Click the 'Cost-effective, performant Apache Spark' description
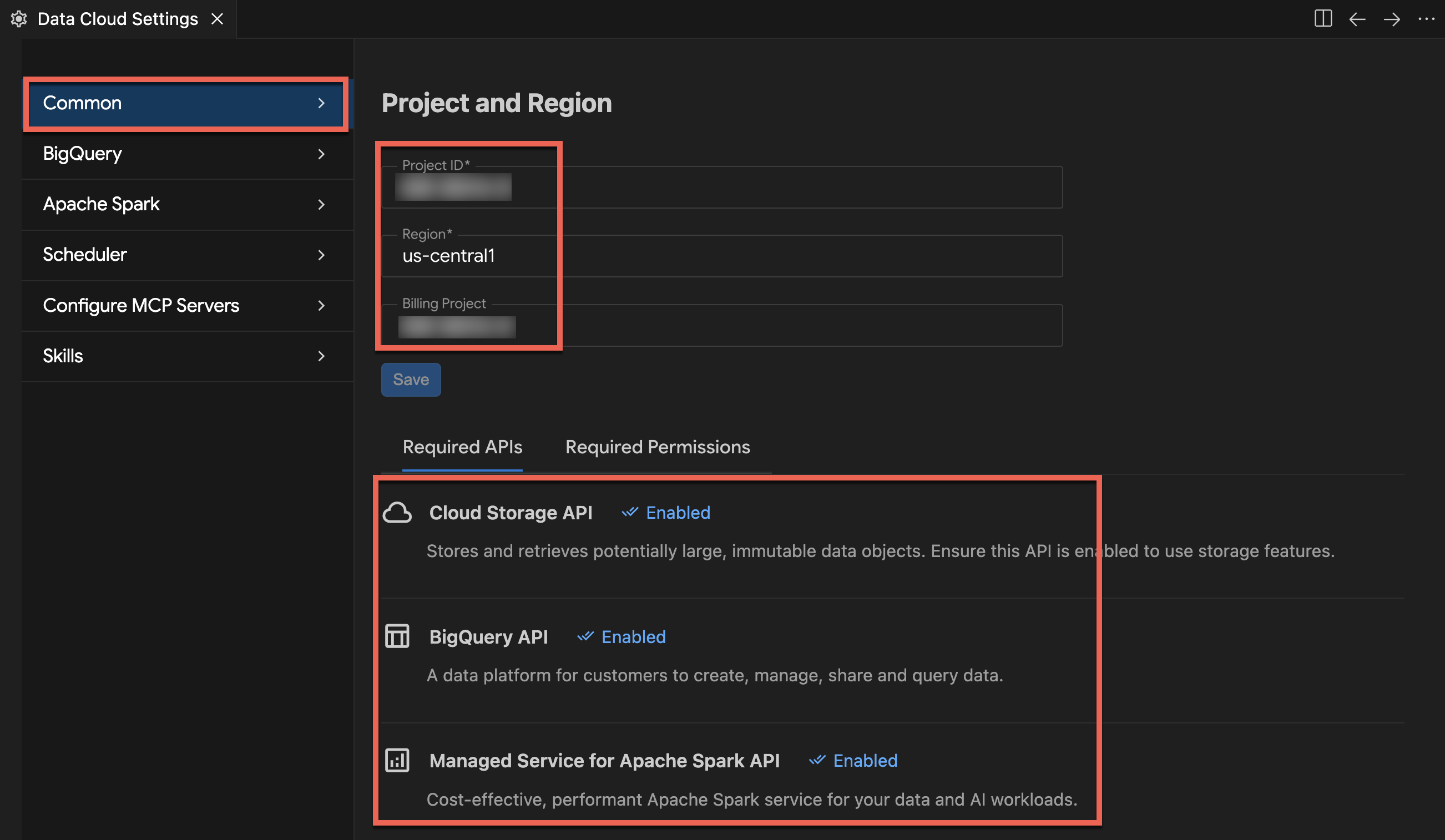Viewport: 1445px width, 840px height. click(x=752, y=799)
